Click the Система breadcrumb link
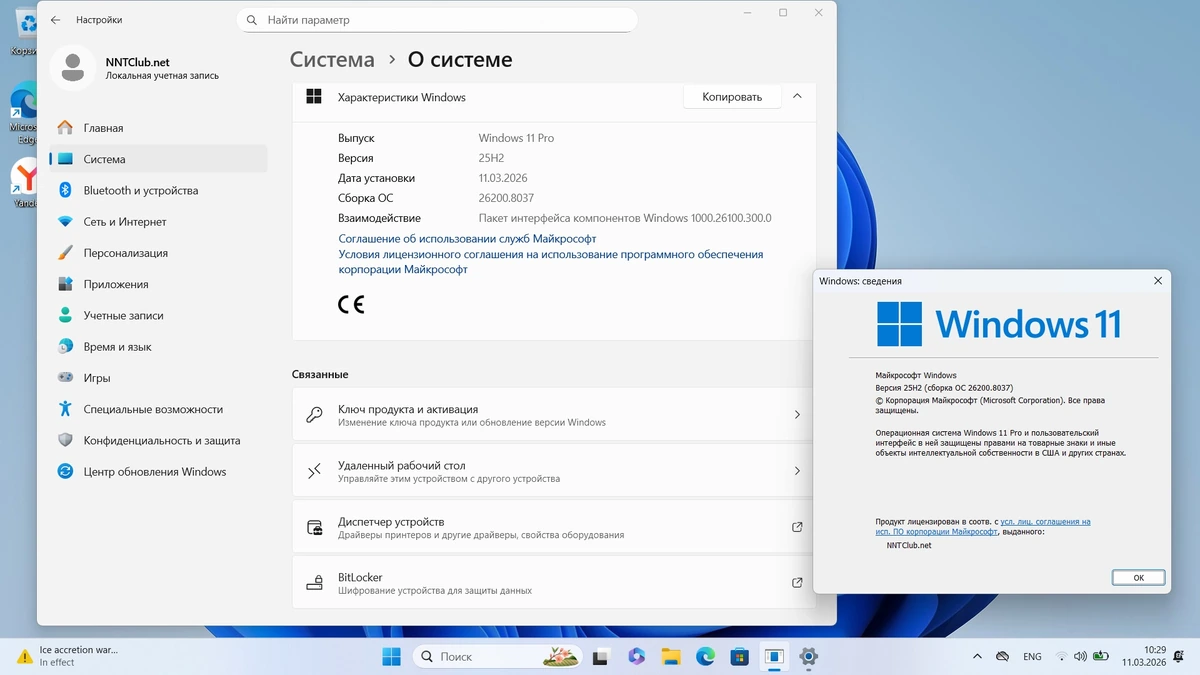This screenshot has width=1200, height=675. (332, 60)
